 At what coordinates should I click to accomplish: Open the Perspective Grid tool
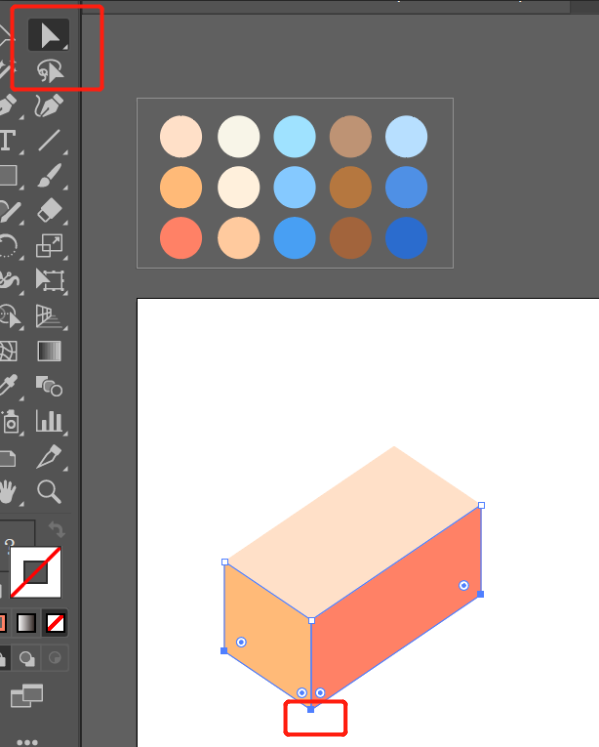click(49, 316)
